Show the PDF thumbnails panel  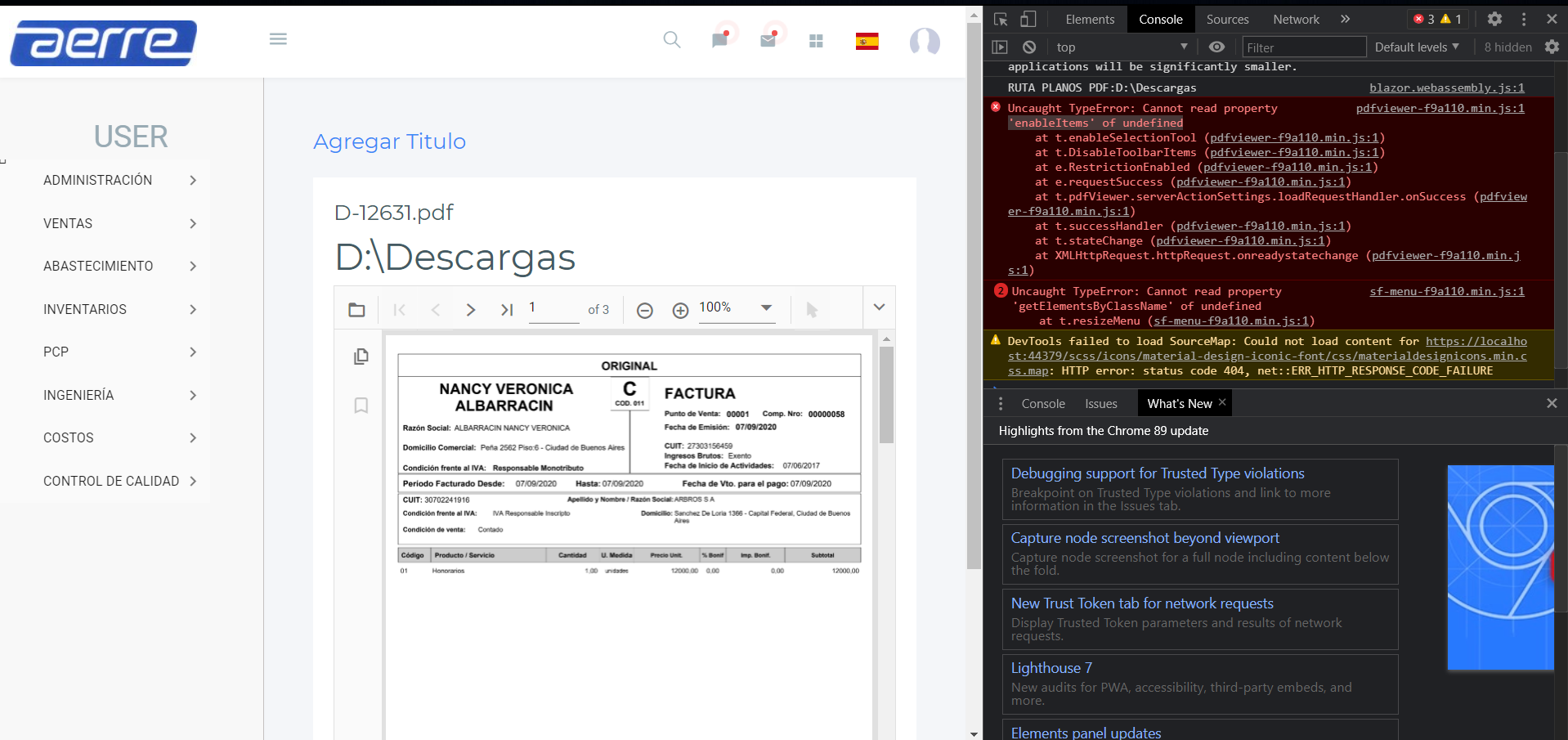361,357
